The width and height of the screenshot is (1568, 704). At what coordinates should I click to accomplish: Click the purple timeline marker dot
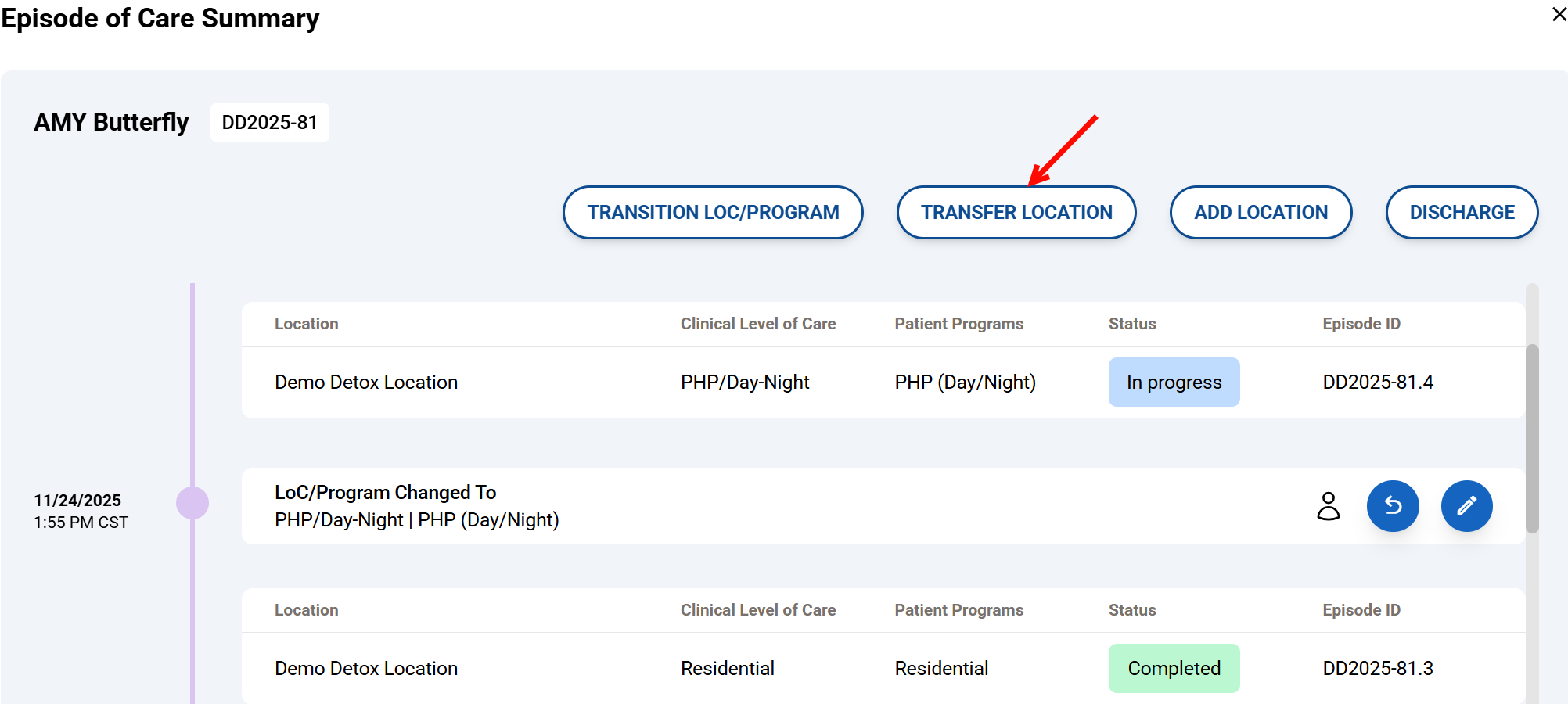pyautogui.click(x=192, y=503)
